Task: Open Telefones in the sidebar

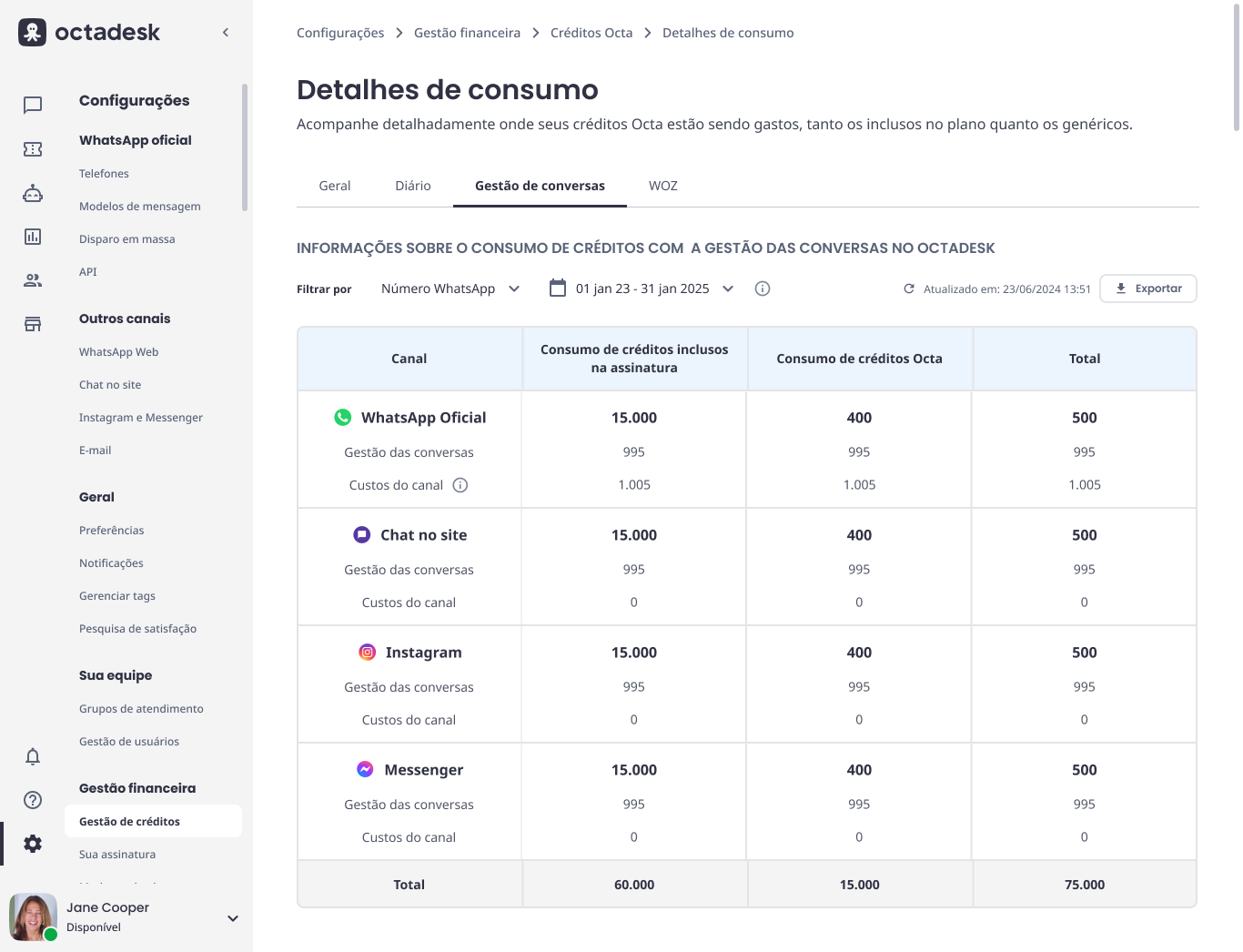Action: click(x=104, y=174)
